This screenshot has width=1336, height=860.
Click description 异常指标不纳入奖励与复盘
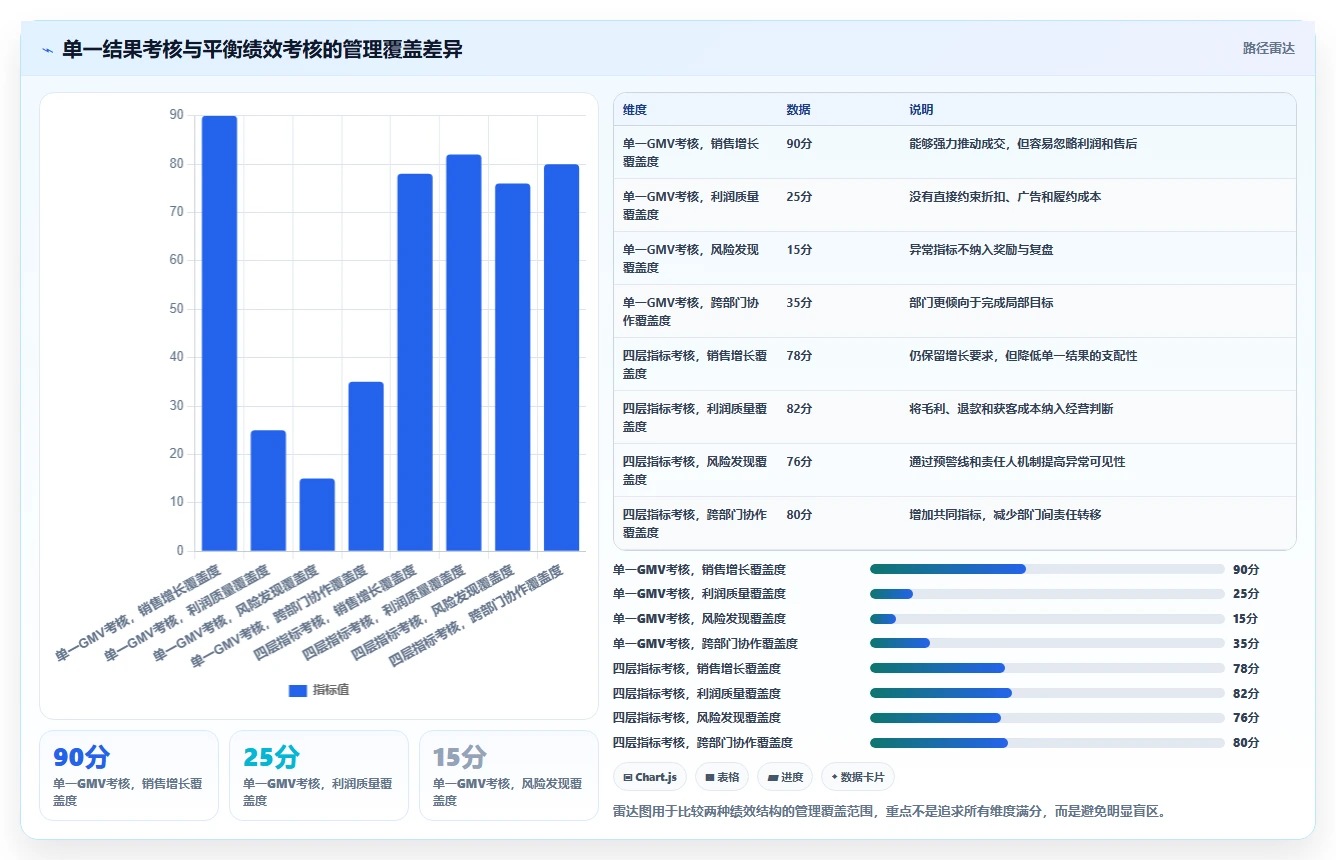click(x=981, y=250)
